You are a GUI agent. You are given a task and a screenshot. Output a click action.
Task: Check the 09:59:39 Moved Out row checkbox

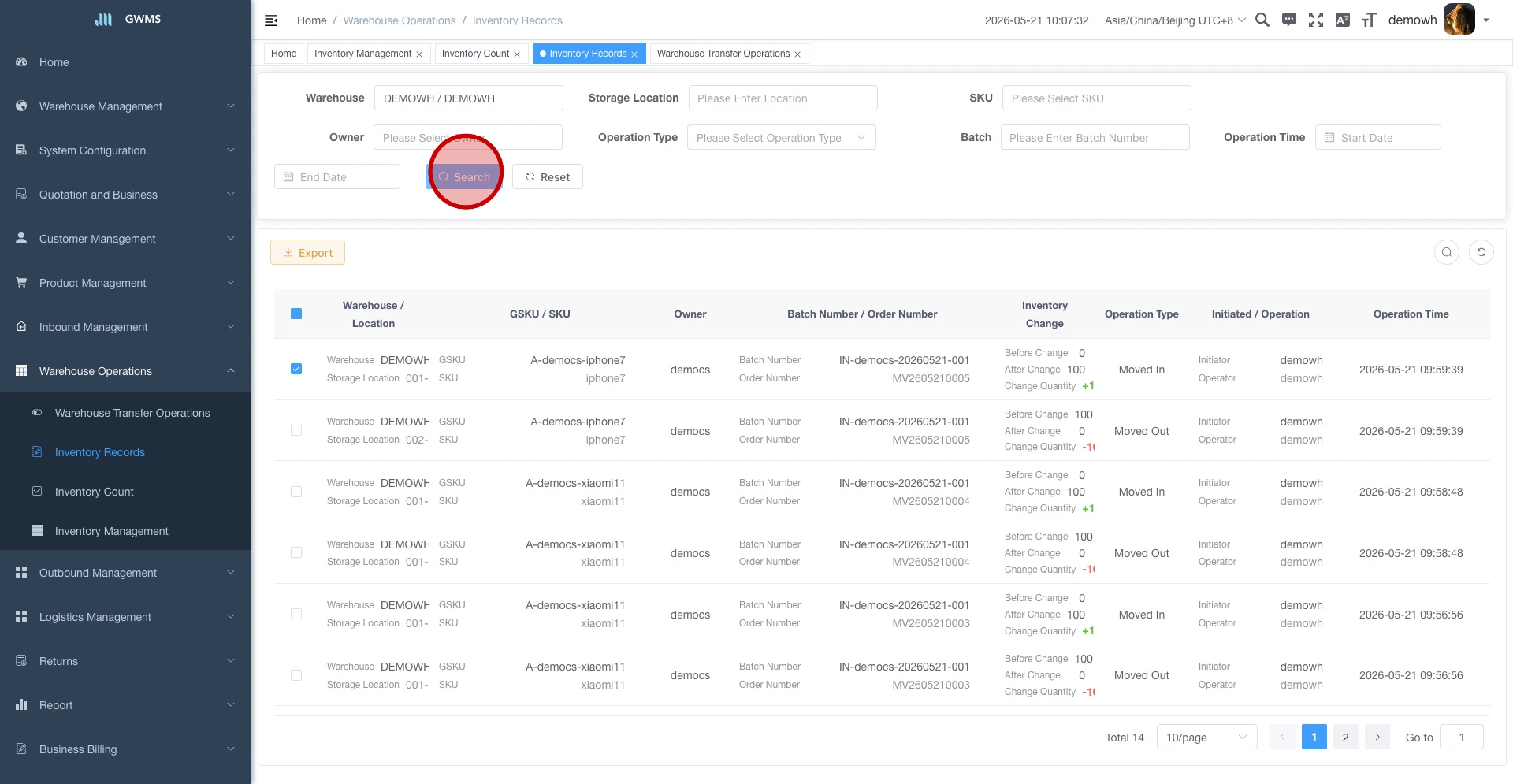coord(296,430)
